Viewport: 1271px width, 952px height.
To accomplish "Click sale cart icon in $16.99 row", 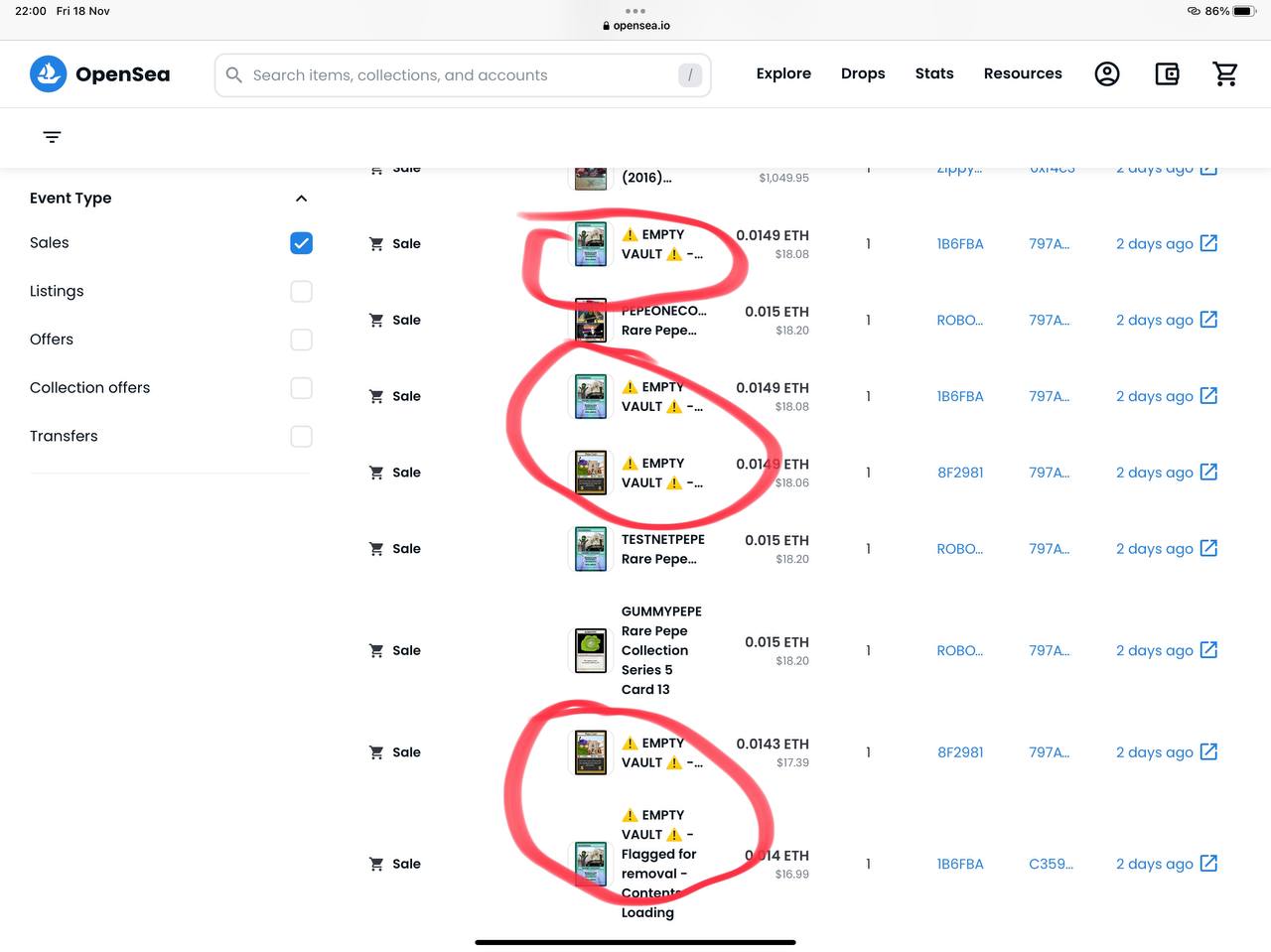I will 376,864.
